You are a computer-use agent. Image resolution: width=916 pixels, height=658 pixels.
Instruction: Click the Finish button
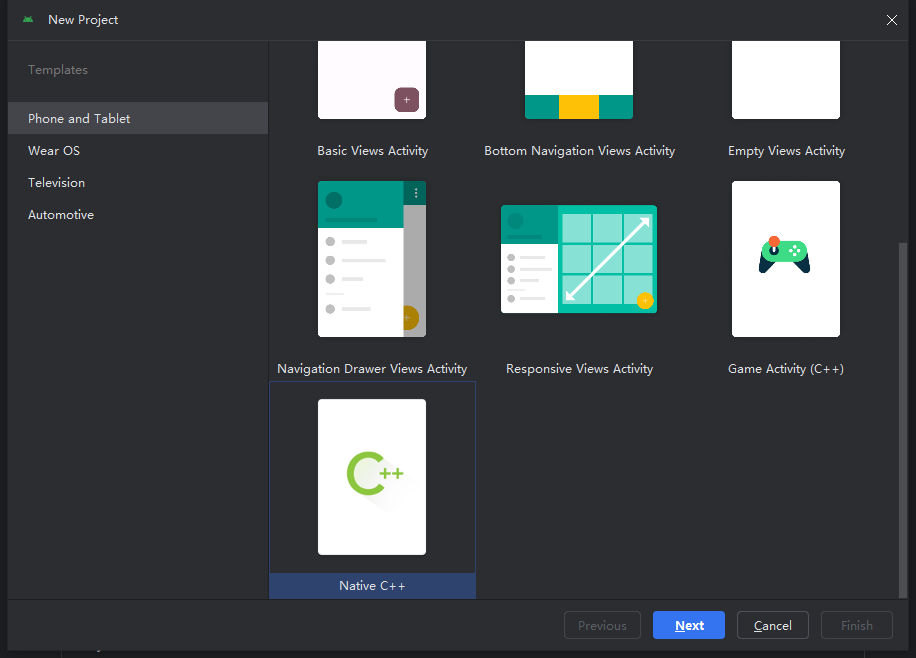(x=856, y=625)
